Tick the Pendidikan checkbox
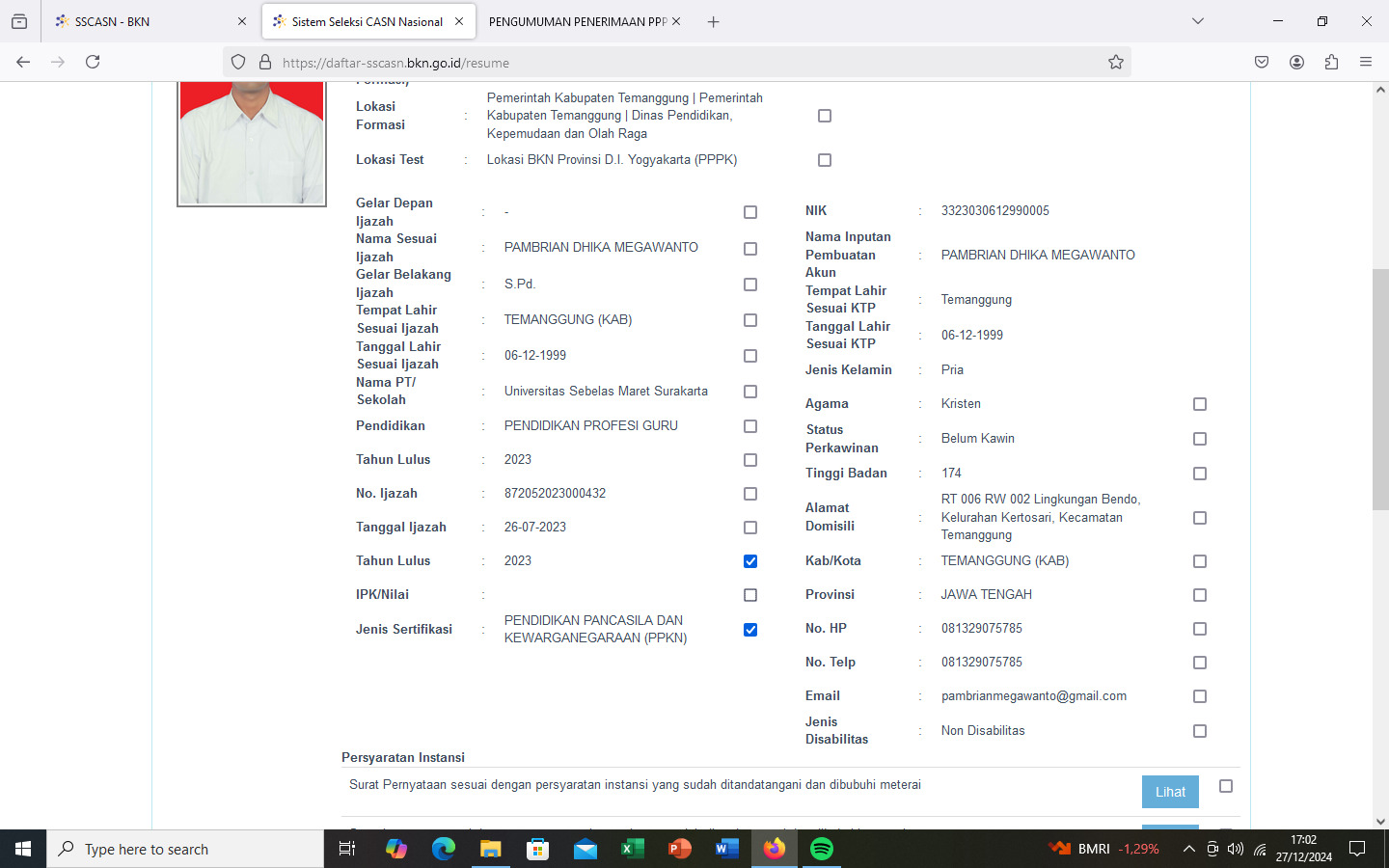Screen dimensions: 1389x868 click(x=750, y=426)
